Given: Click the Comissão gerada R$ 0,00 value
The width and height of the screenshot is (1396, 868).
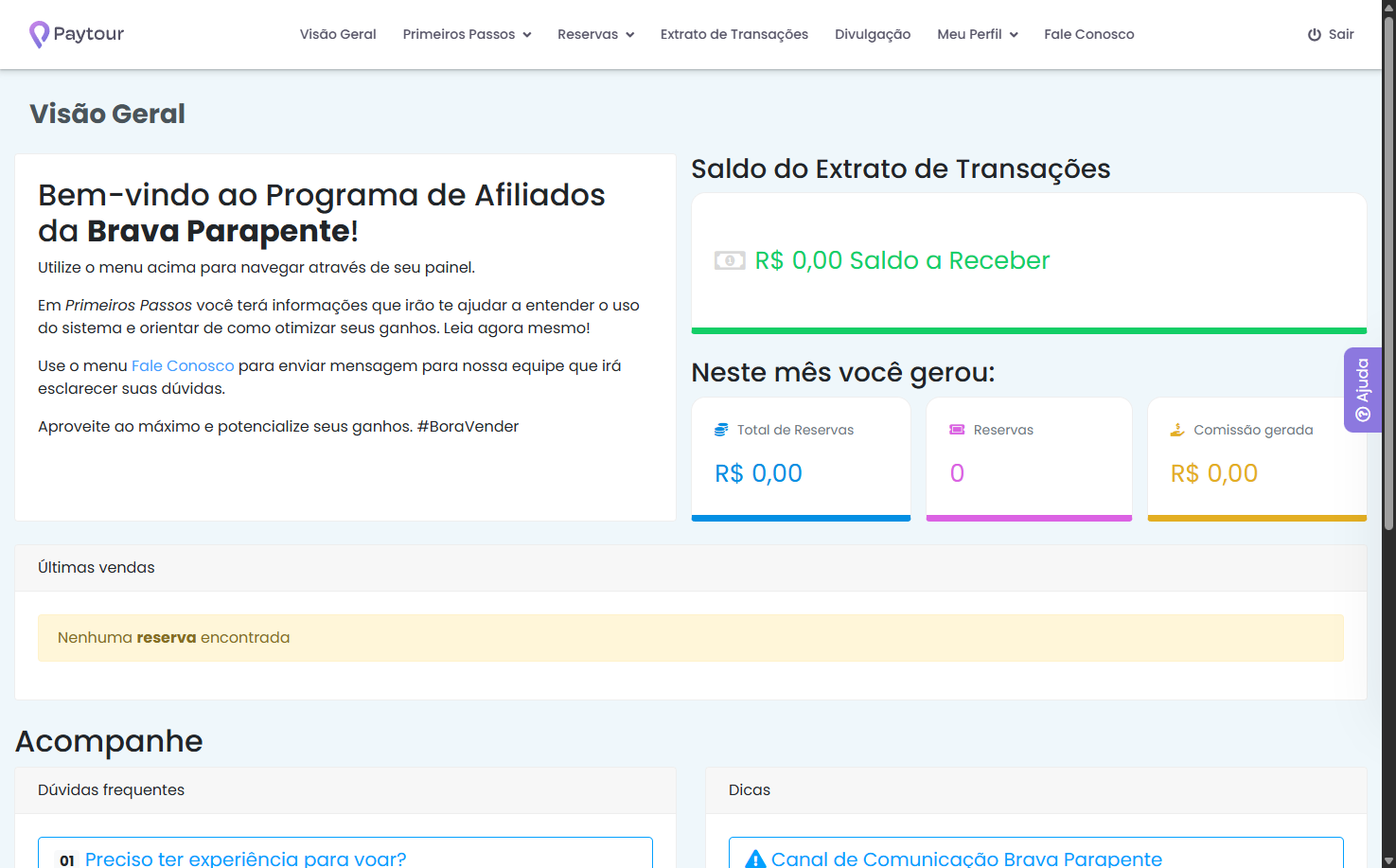Looking at the screenshot, I should 1214,473.
